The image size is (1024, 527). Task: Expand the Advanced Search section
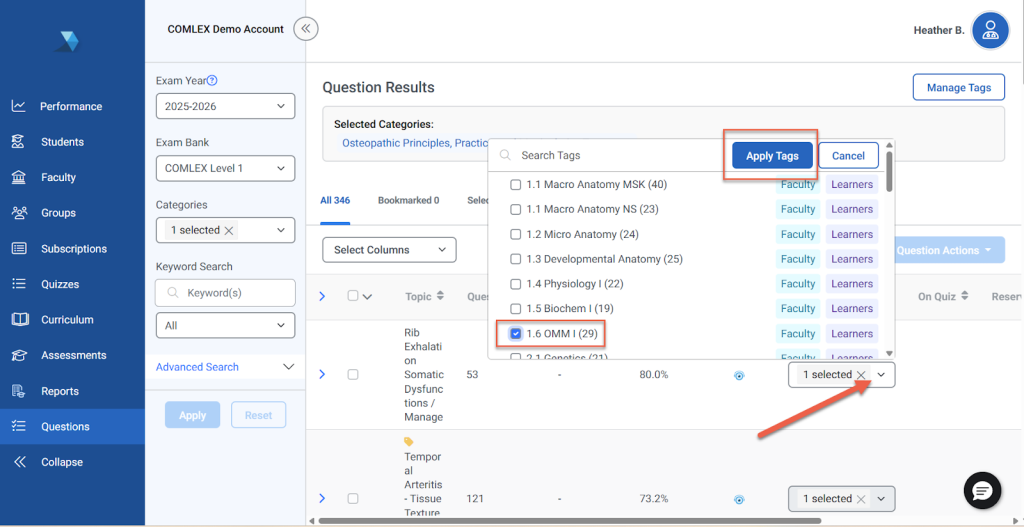[x=225, y=367]
